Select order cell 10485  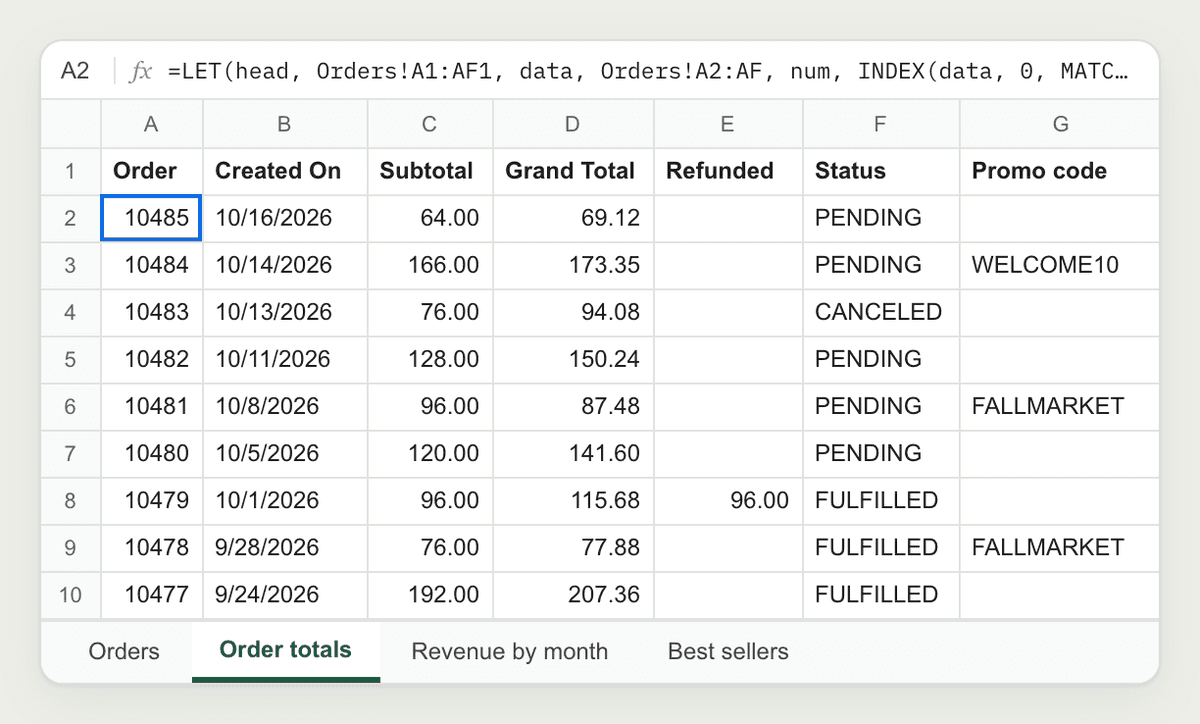coord(152,218)
